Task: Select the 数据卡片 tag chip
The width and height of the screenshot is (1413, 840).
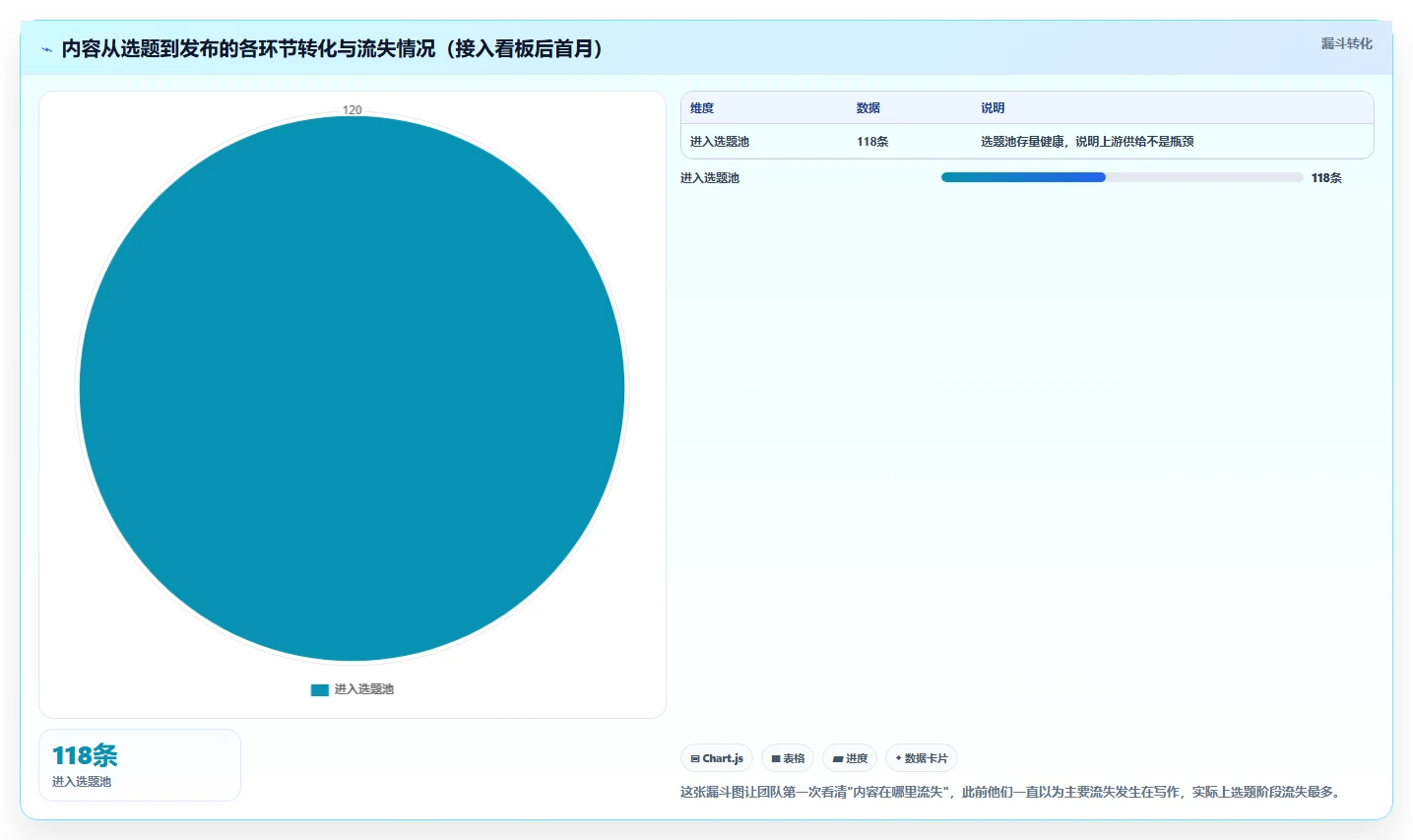Action: point(922,758)
